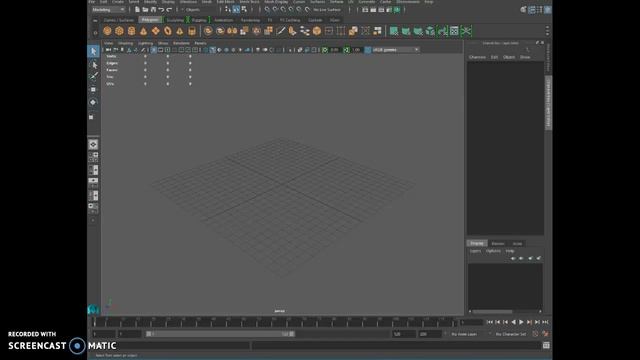Switch to Curves / Surfaces shelf tab
Viewport: 640px width, 360px height.
click(118, 20)
